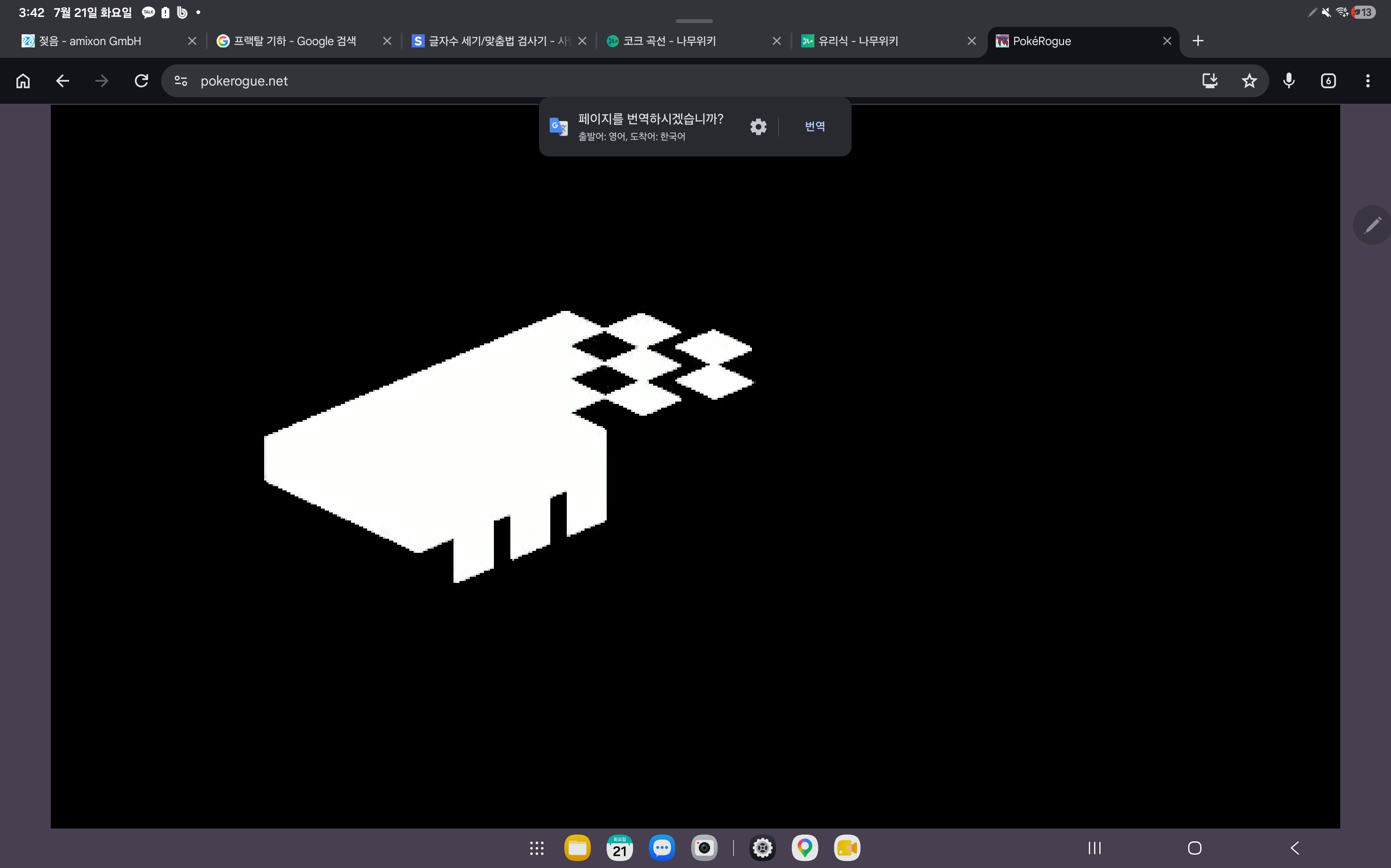1391x868 pixels.
Task: Go to the browser home page
Action: tap(23, 81)
